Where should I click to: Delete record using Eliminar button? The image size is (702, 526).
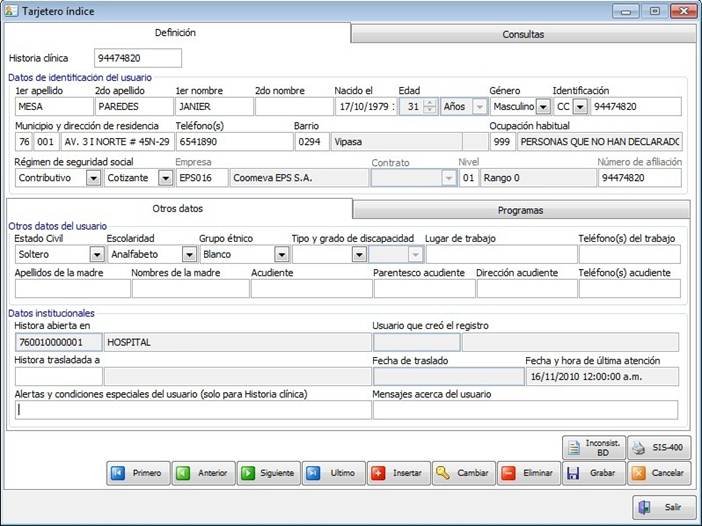pyautogui.click(x=529, y=473)
